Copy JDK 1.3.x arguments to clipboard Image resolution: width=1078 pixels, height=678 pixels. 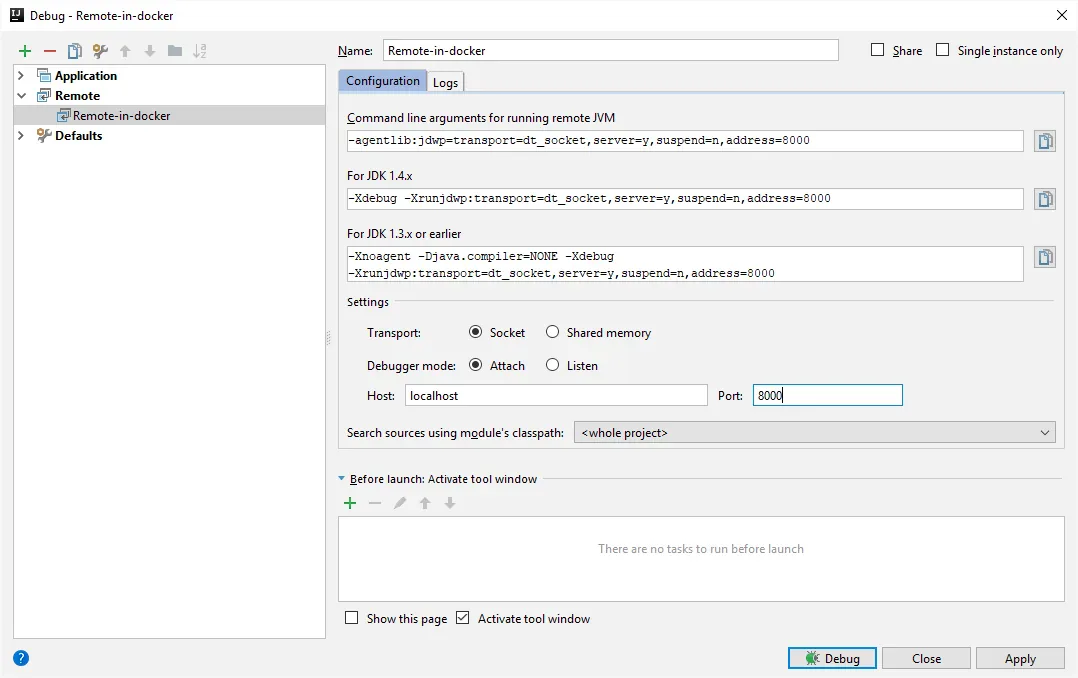[x=1044, y=257]
